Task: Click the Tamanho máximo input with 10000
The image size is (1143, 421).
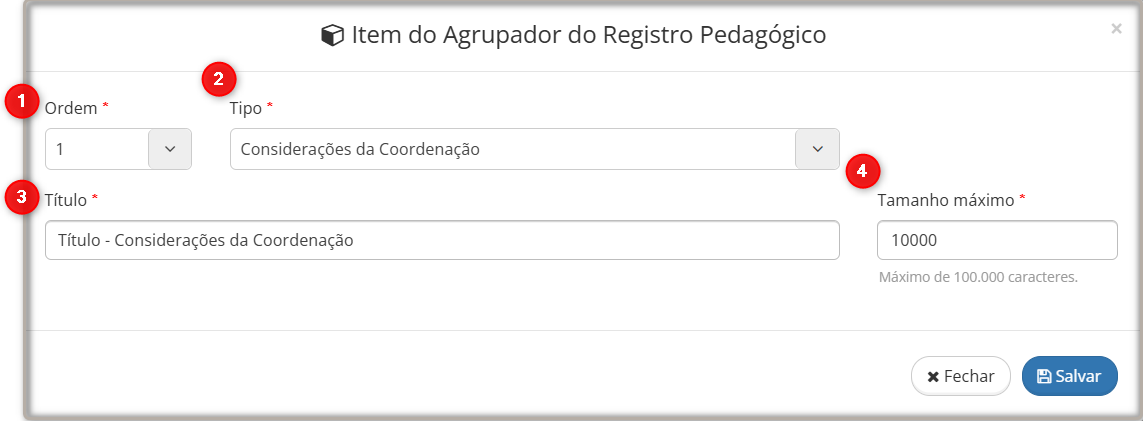Action: click(996, 240)
